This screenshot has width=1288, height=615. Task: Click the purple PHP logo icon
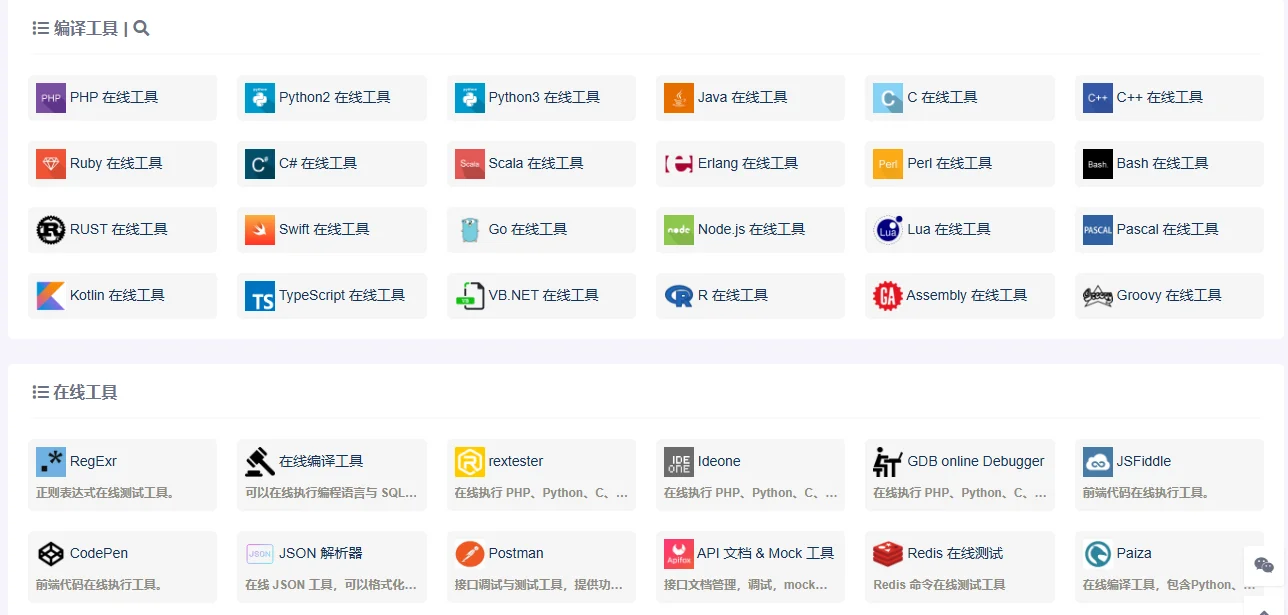(50, 97)
